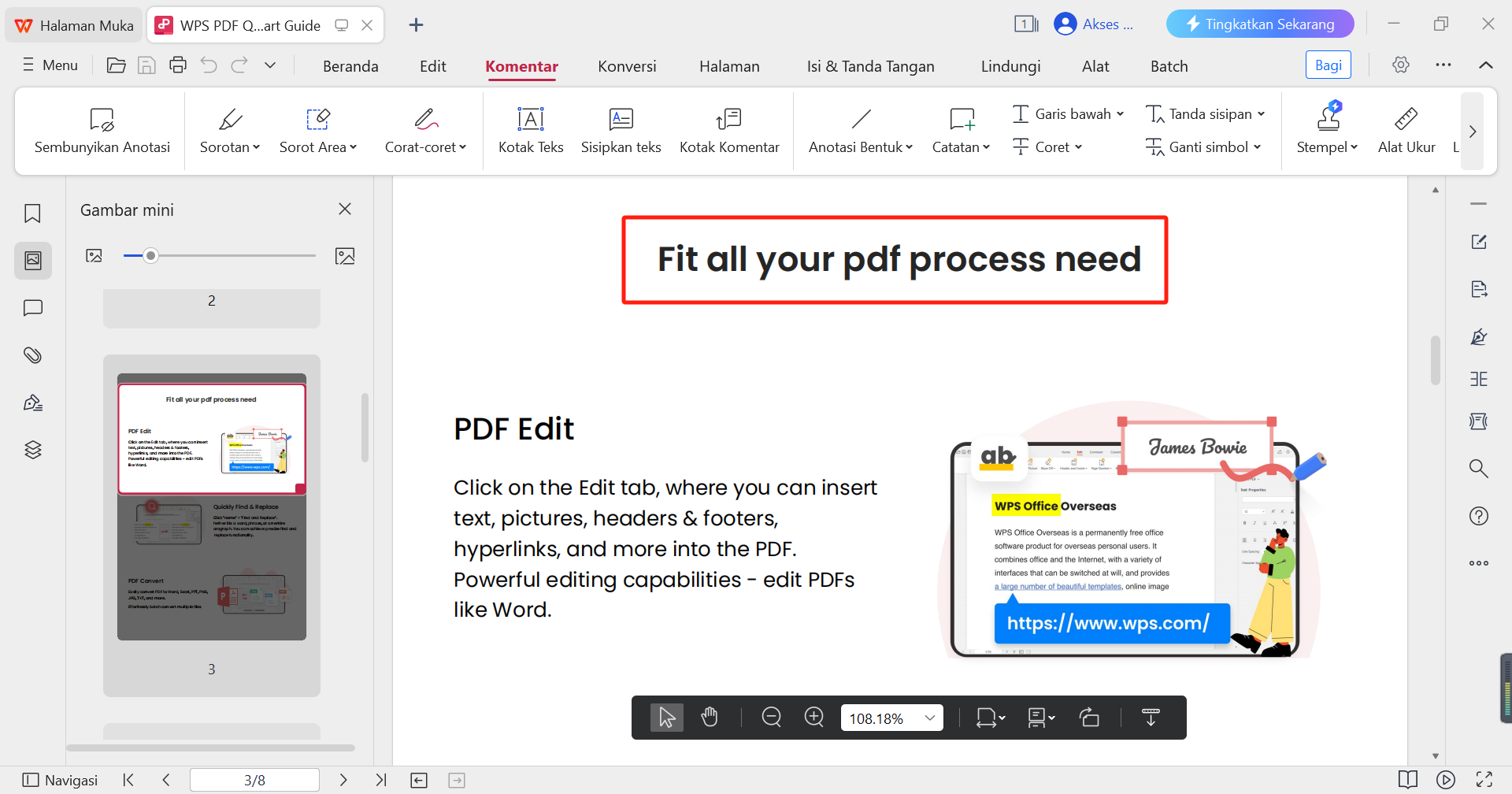This screenshot has width=1512, height=794.
Task: Open the Lindungi ribbon tab
Action: 1010,66
